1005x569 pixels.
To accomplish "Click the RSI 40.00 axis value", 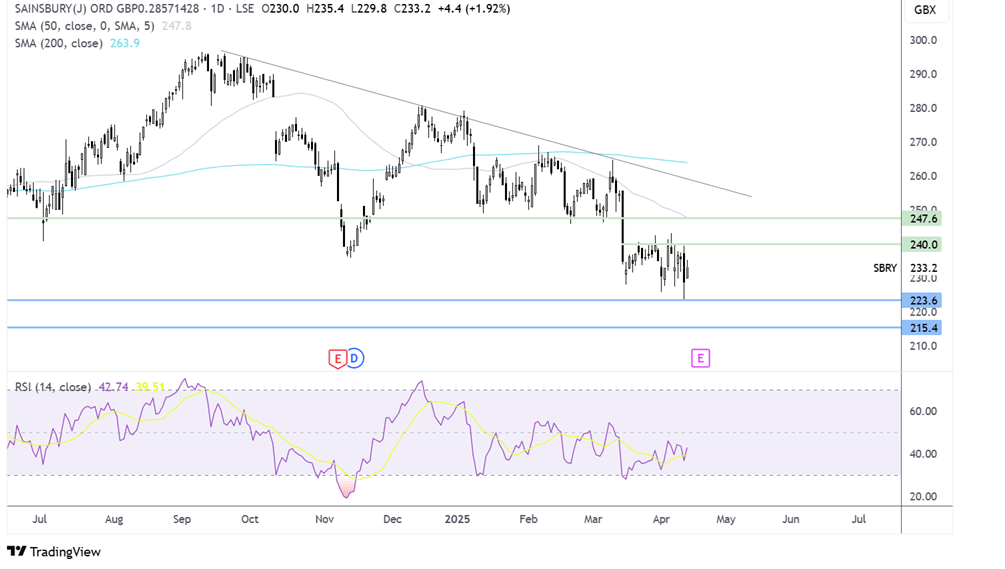I will coord(923,454).
